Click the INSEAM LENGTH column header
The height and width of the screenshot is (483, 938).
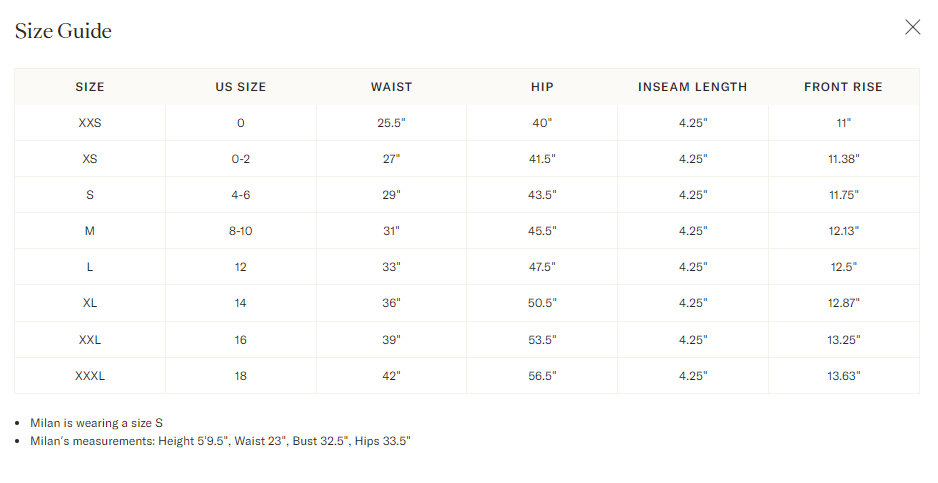click(x=693, y=87)
